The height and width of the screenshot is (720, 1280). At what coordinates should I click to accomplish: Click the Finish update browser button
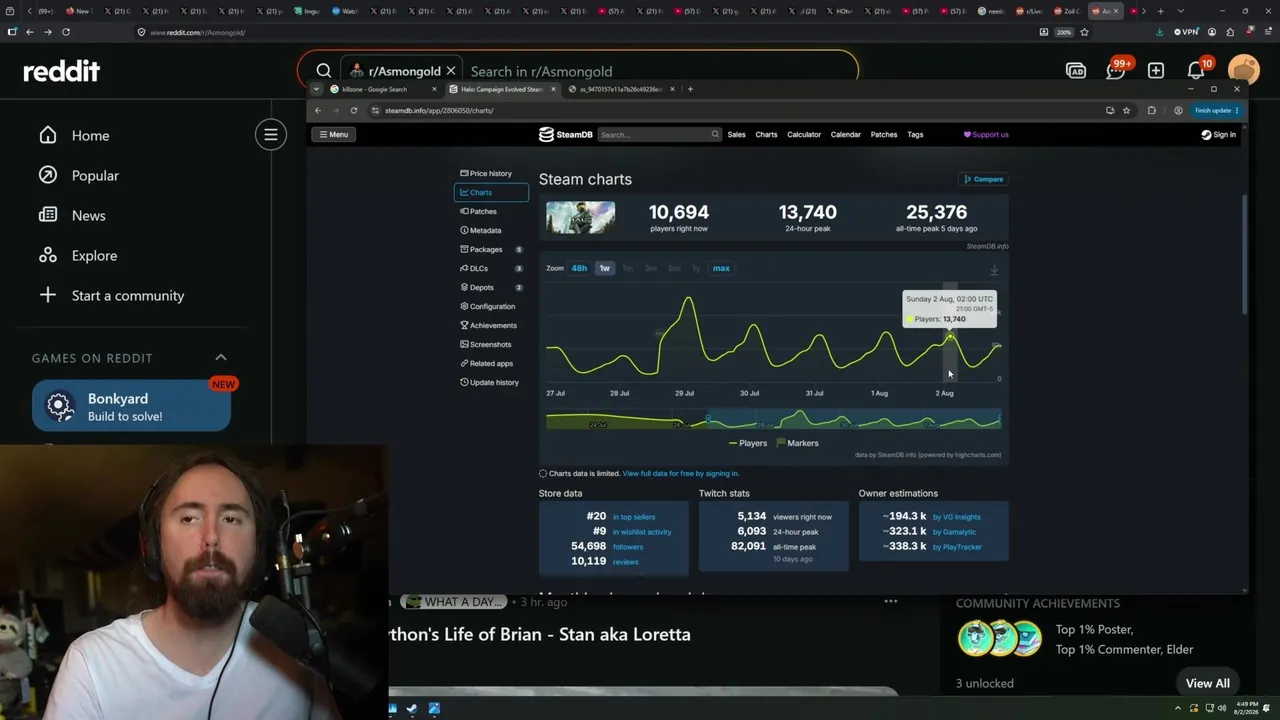point(1216,110)
